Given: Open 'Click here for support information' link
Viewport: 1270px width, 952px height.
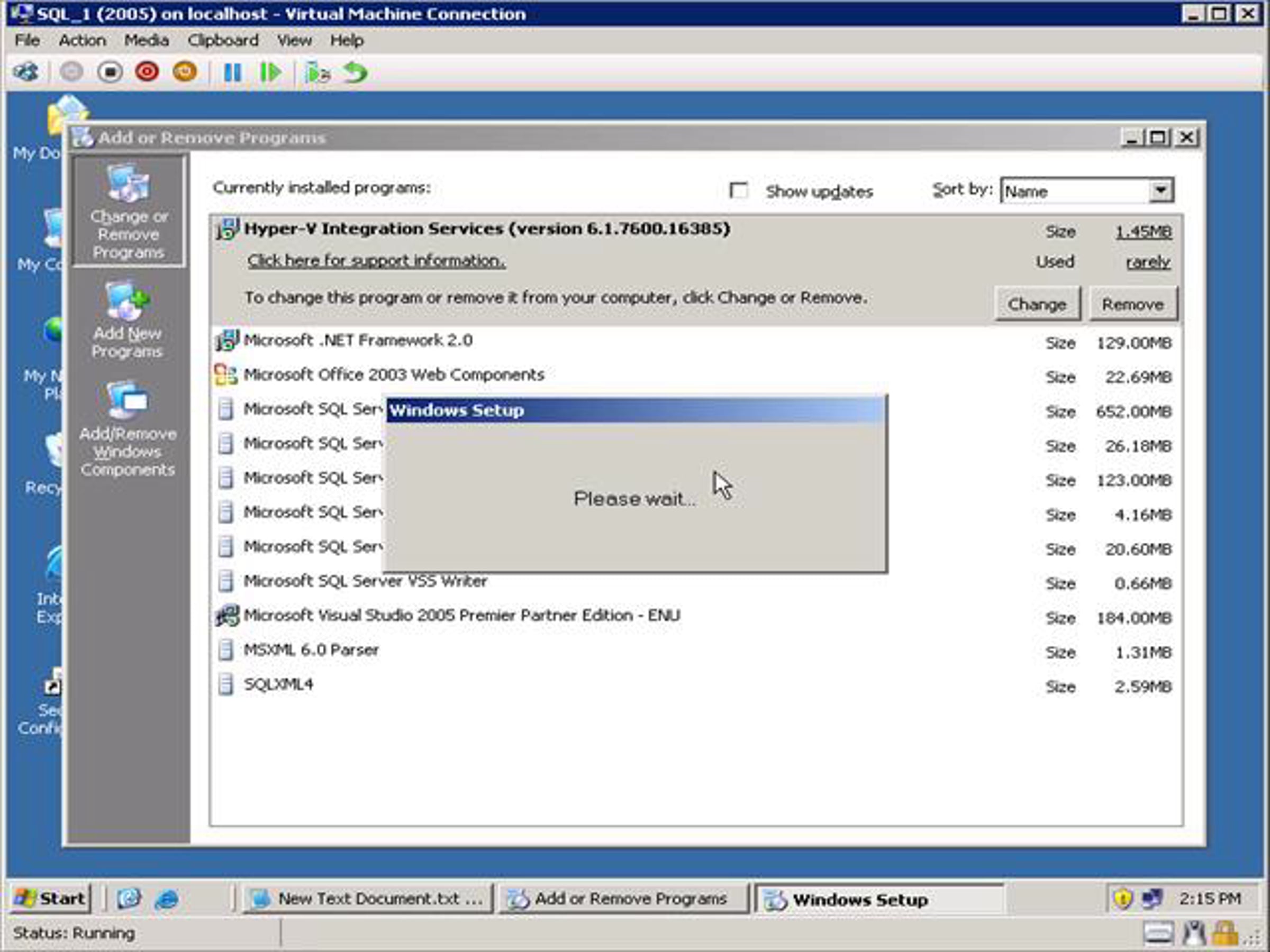Looking at the screenshot, I should coord(377,261).
